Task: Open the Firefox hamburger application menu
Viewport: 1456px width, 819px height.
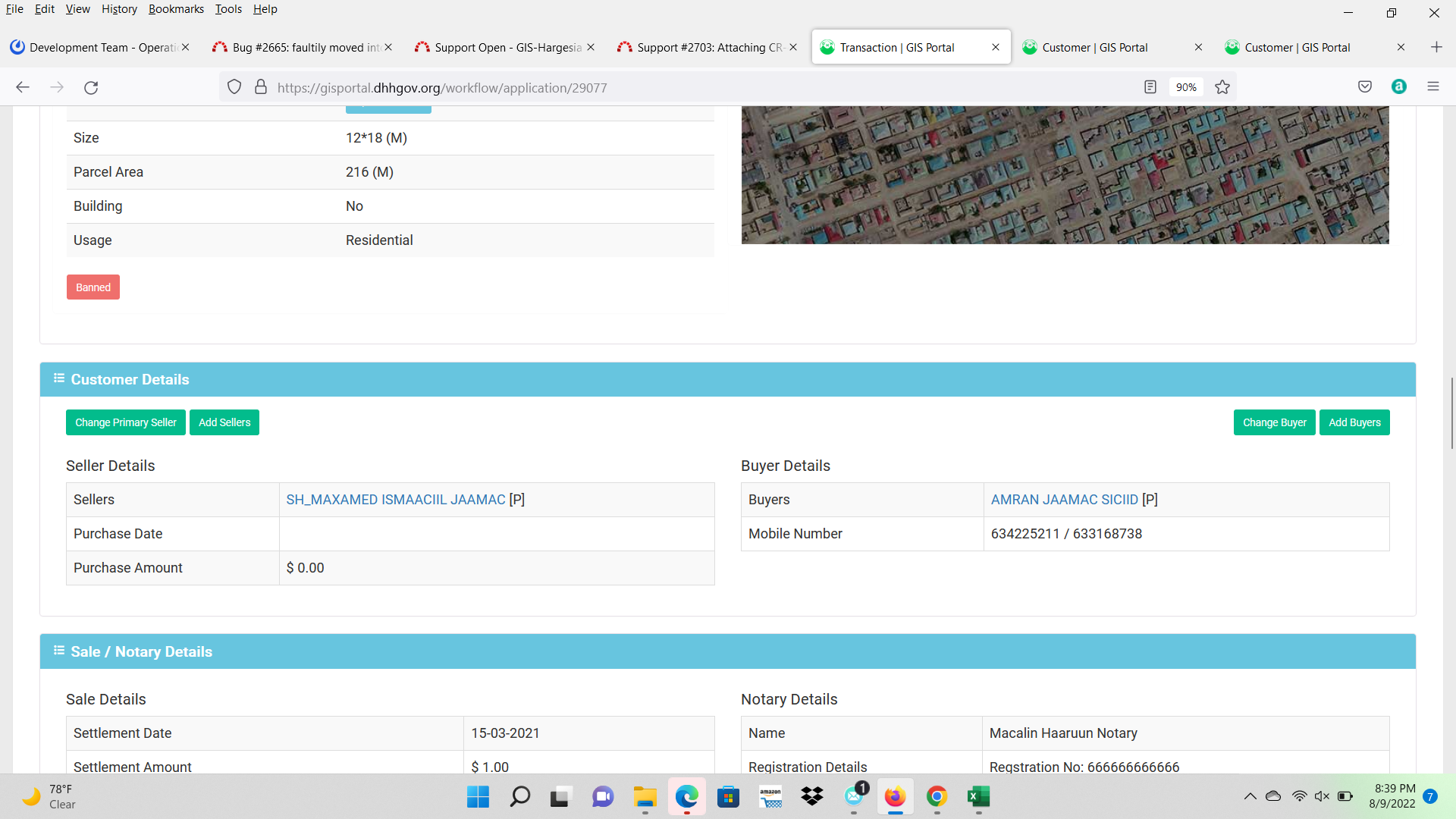Action: pyautogui.click(x=1433, y=87)
